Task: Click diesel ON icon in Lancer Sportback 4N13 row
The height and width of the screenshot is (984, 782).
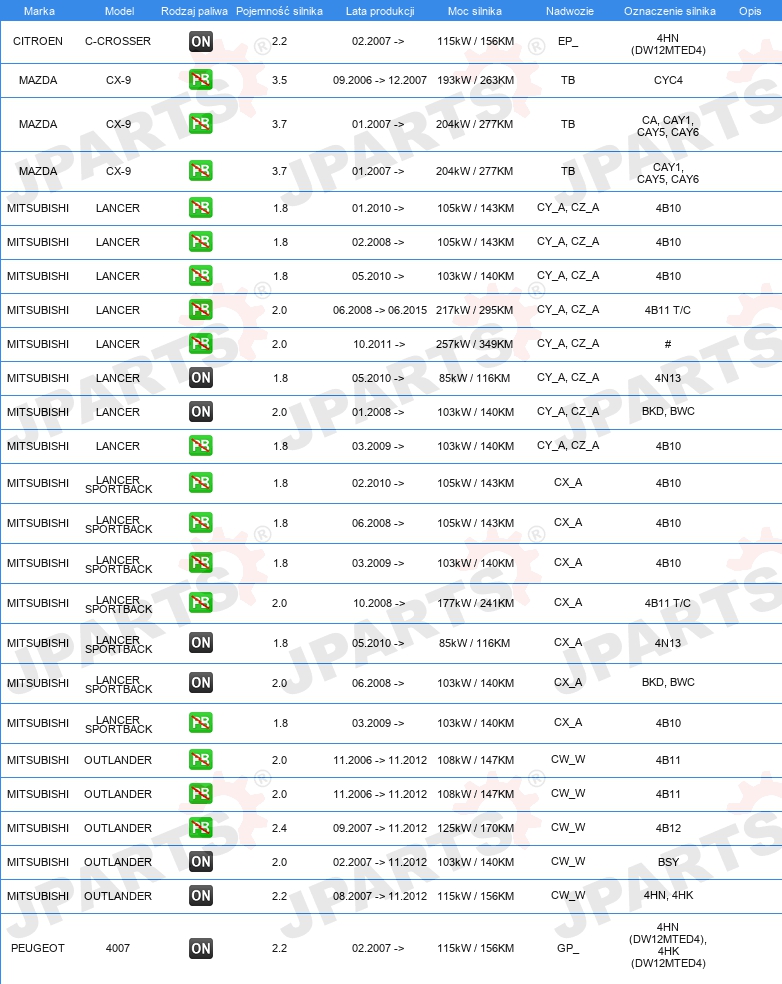Action: click(201, 643)
